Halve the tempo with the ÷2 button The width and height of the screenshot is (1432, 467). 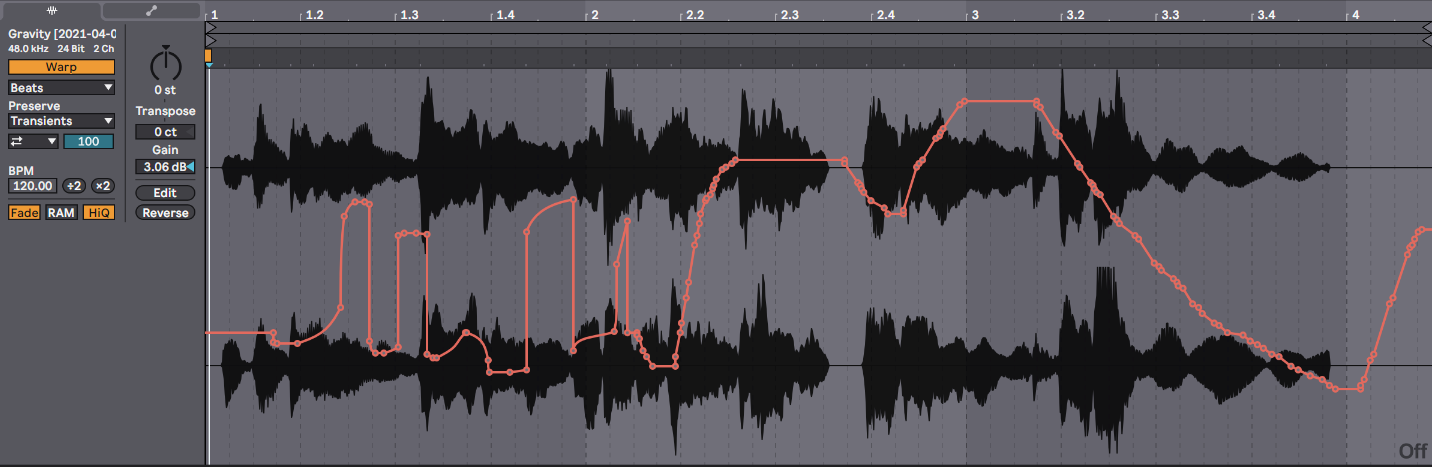point(74,186)
